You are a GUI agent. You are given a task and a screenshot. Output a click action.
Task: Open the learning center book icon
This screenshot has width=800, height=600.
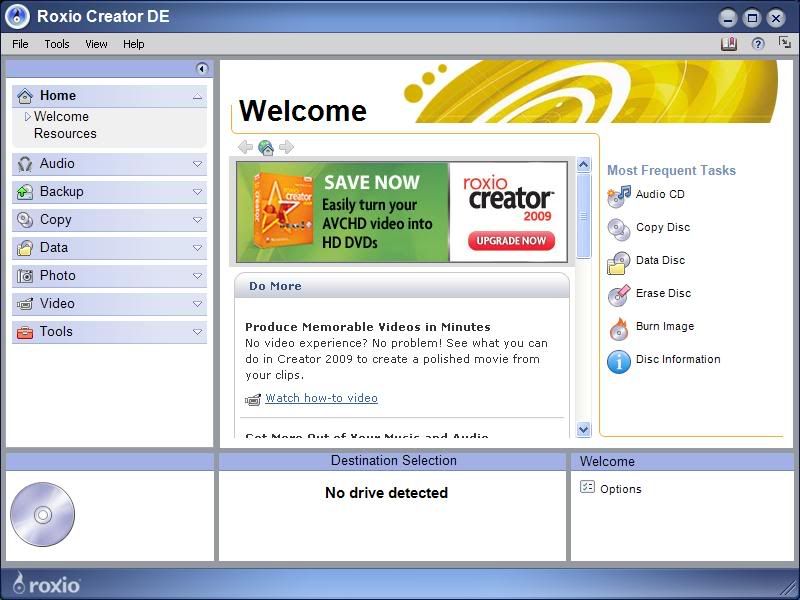point(729,44)
